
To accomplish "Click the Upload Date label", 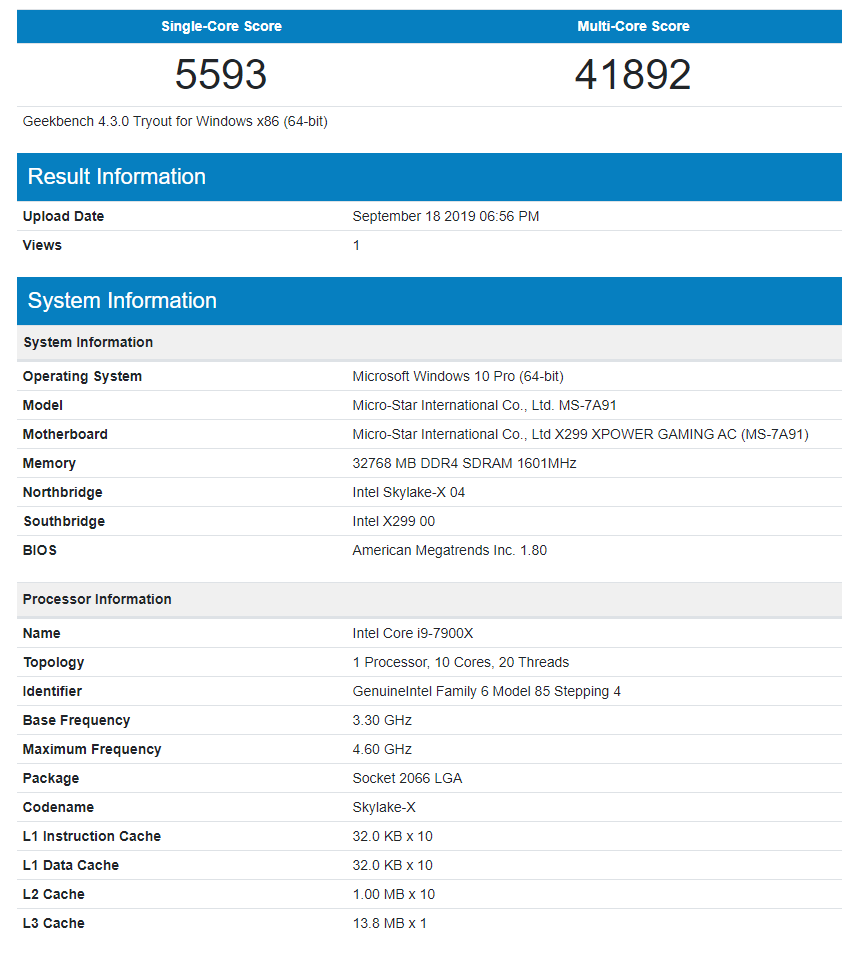I will (x=63, y=217).
